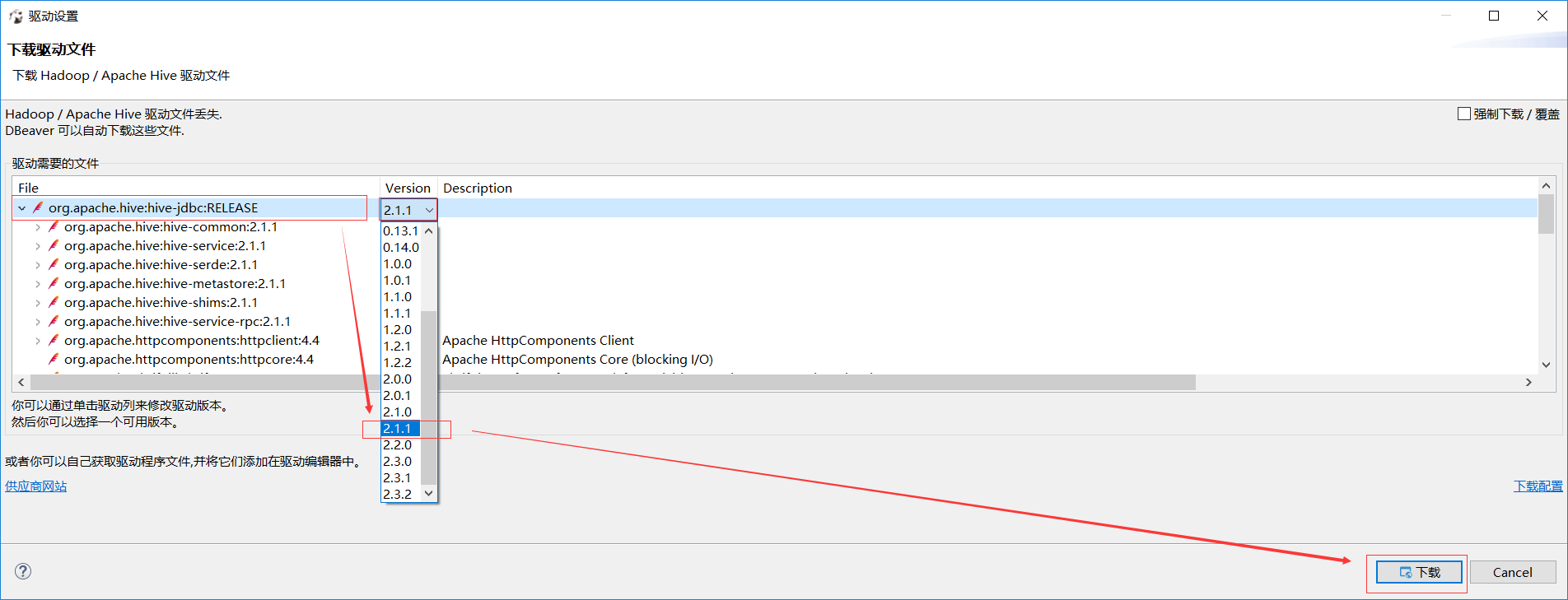Expand the hive-service:2.1.1 node
1568x600 pixels.
[x=38, y=246]
